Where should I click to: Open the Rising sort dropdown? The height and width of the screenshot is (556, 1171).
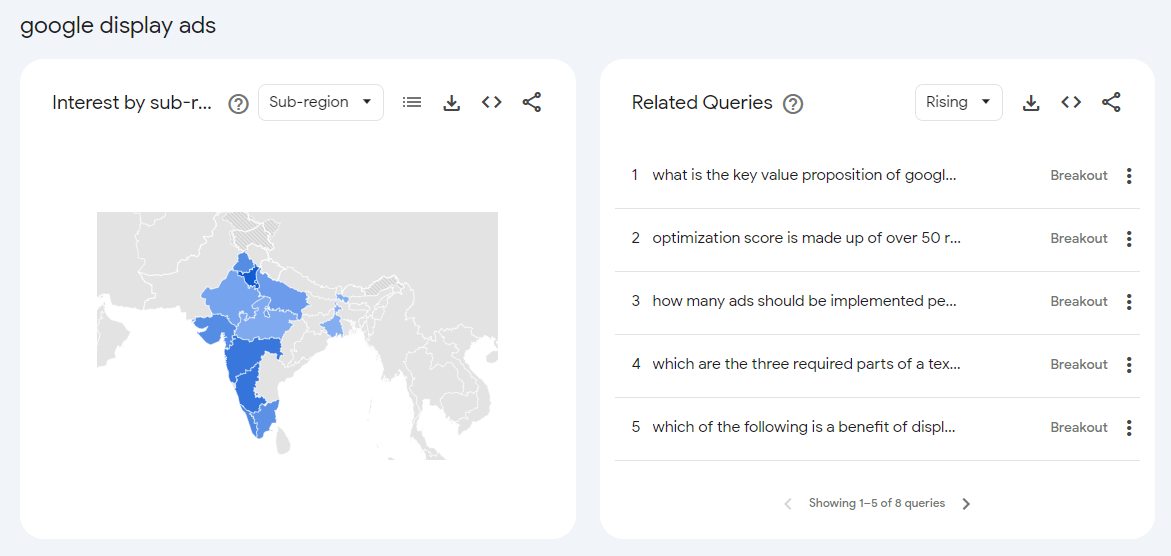point(958,102)
